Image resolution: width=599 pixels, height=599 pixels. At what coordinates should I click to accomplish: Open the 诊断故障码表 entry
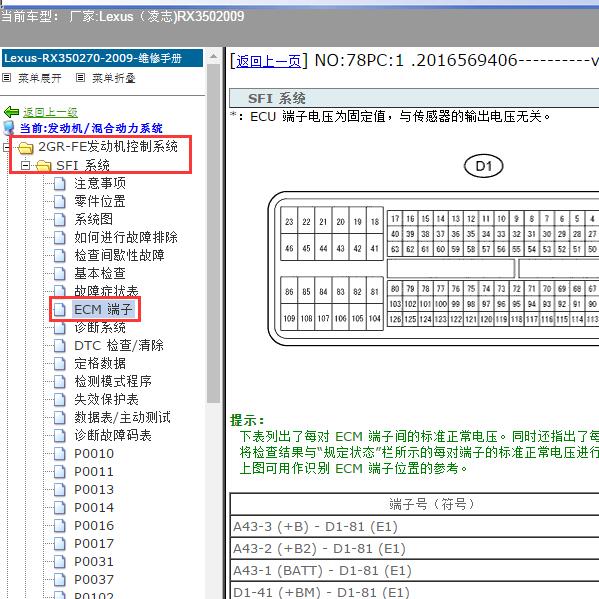113,435
